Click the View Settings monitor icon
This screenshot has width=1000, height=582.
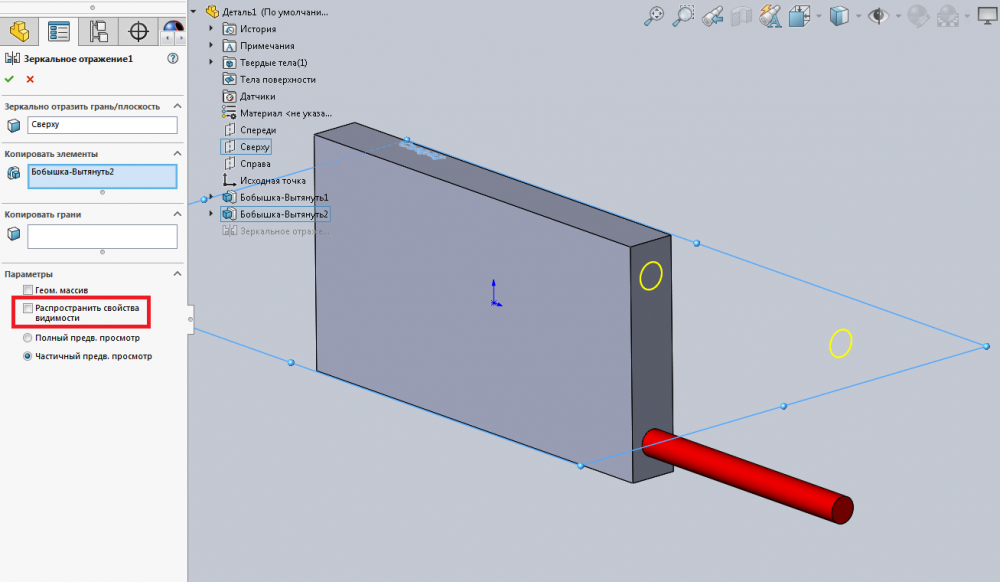click(x=987, y=16)
